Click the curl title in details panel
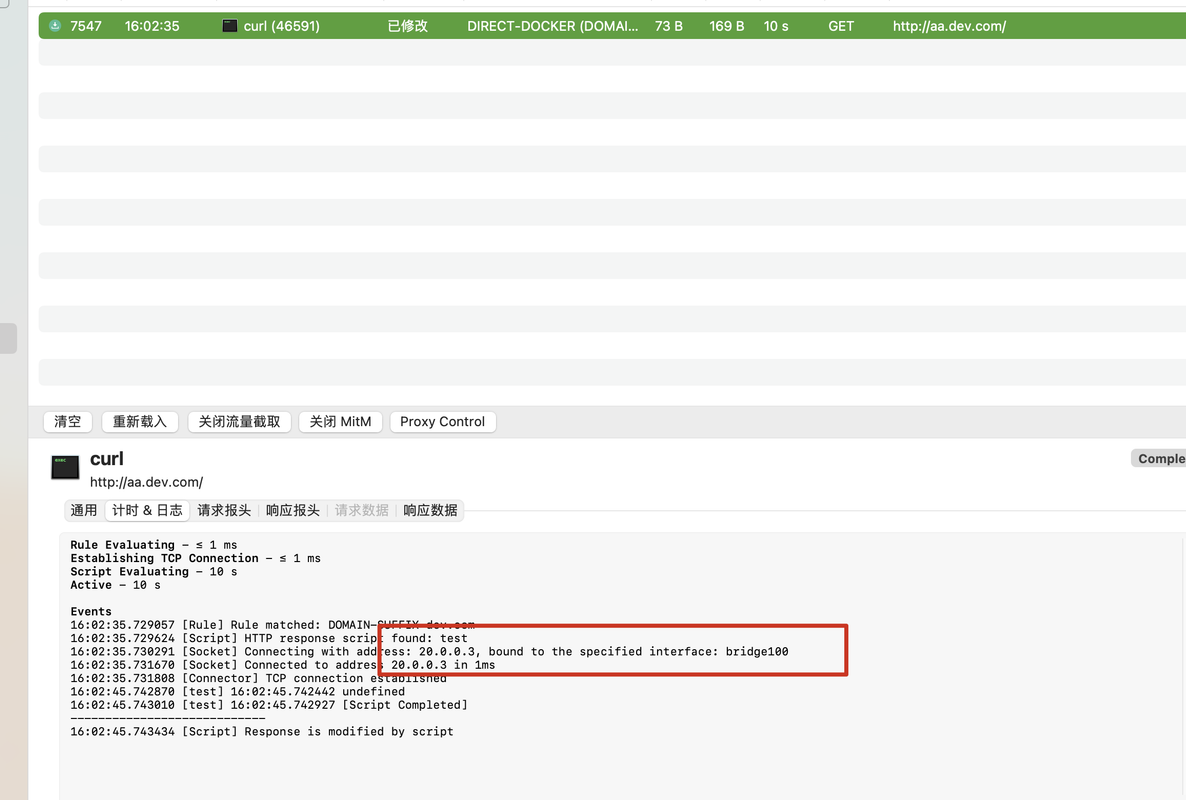 [x=107, y=459]
